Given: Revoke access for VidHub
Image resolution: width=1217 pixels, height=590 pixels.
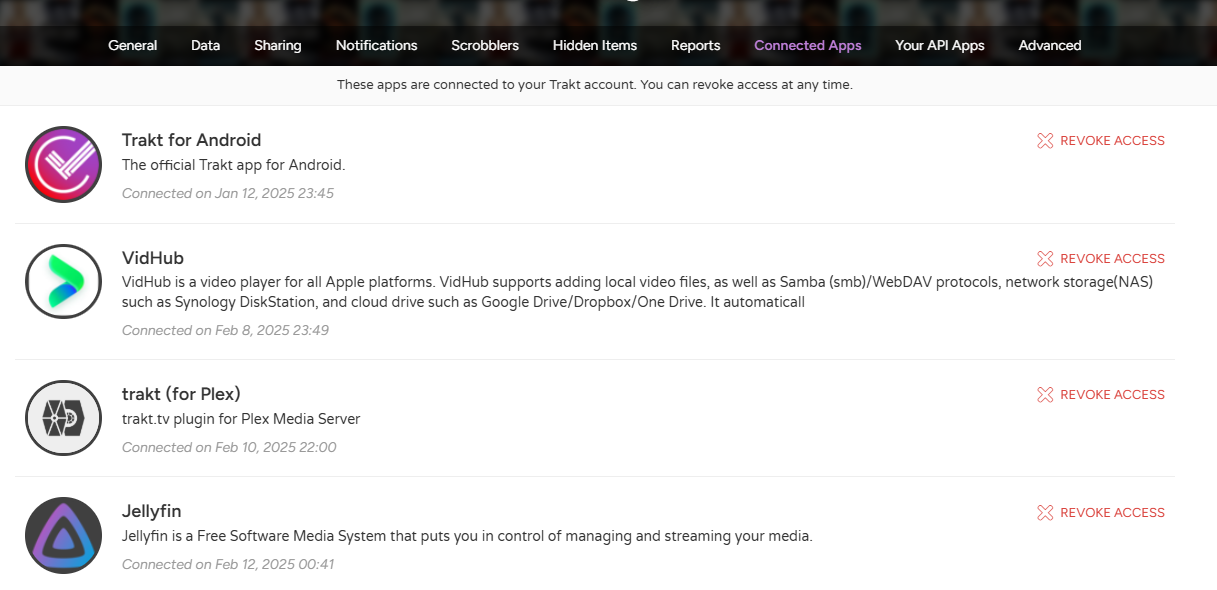Looking at the screenshot, I should point(1112,259).
